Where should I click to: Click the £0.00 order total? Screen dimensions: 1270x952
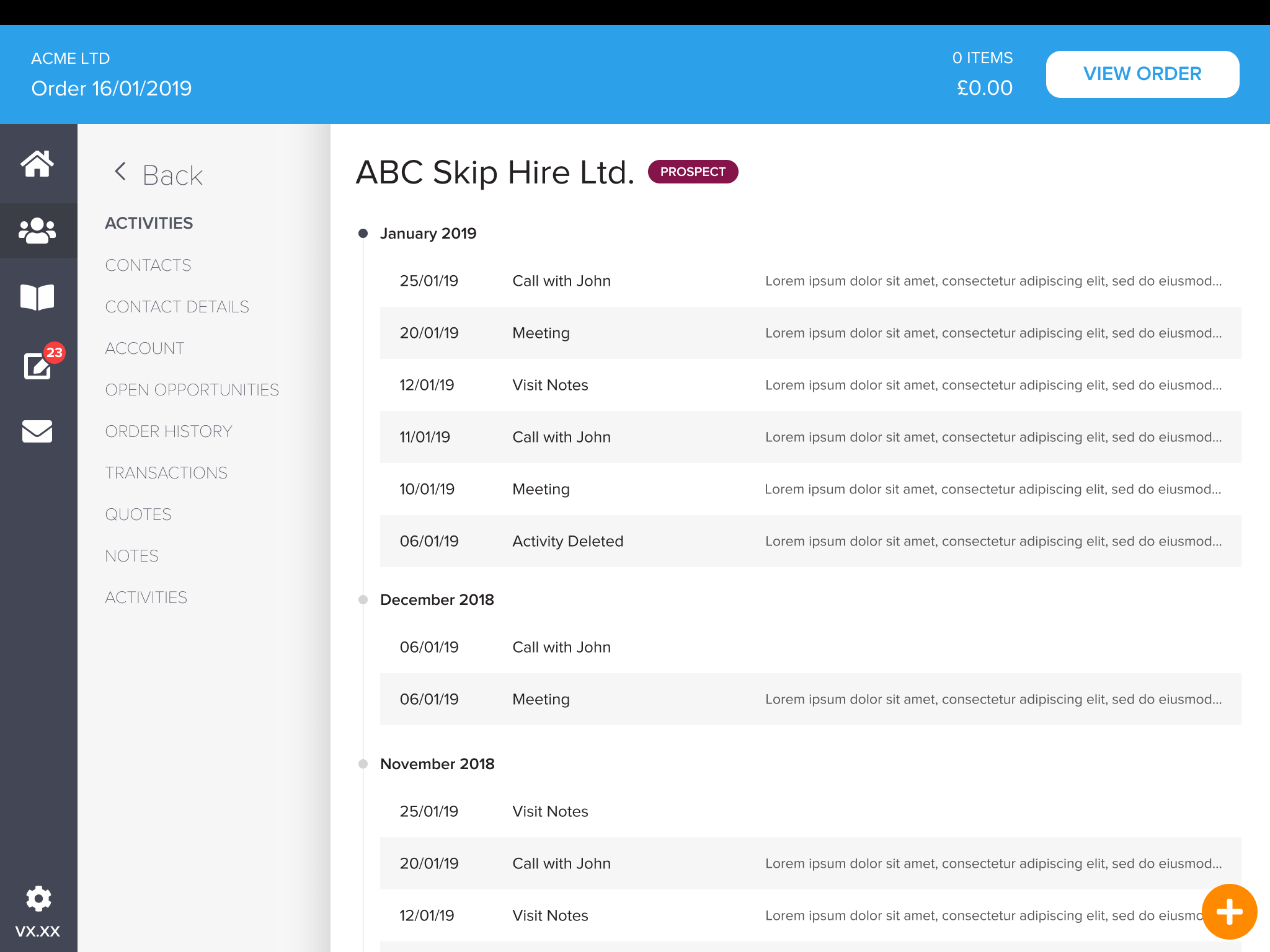pos(984,88)
